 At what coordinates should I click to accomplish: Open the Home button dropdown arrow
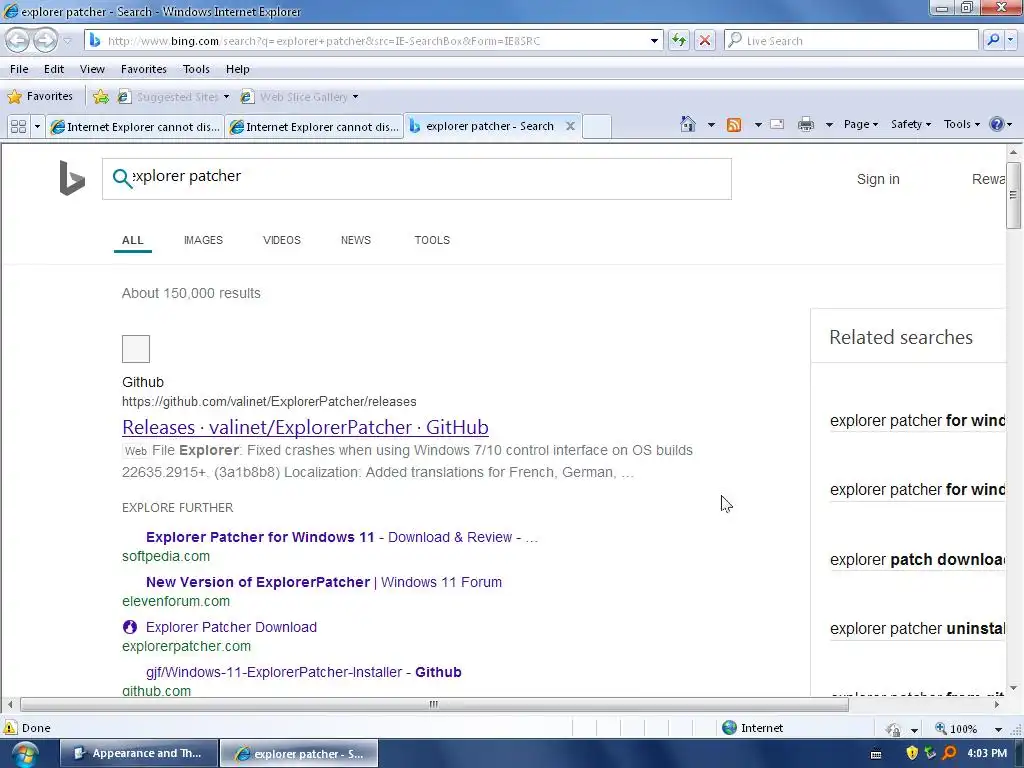click(x=711, y=124)
